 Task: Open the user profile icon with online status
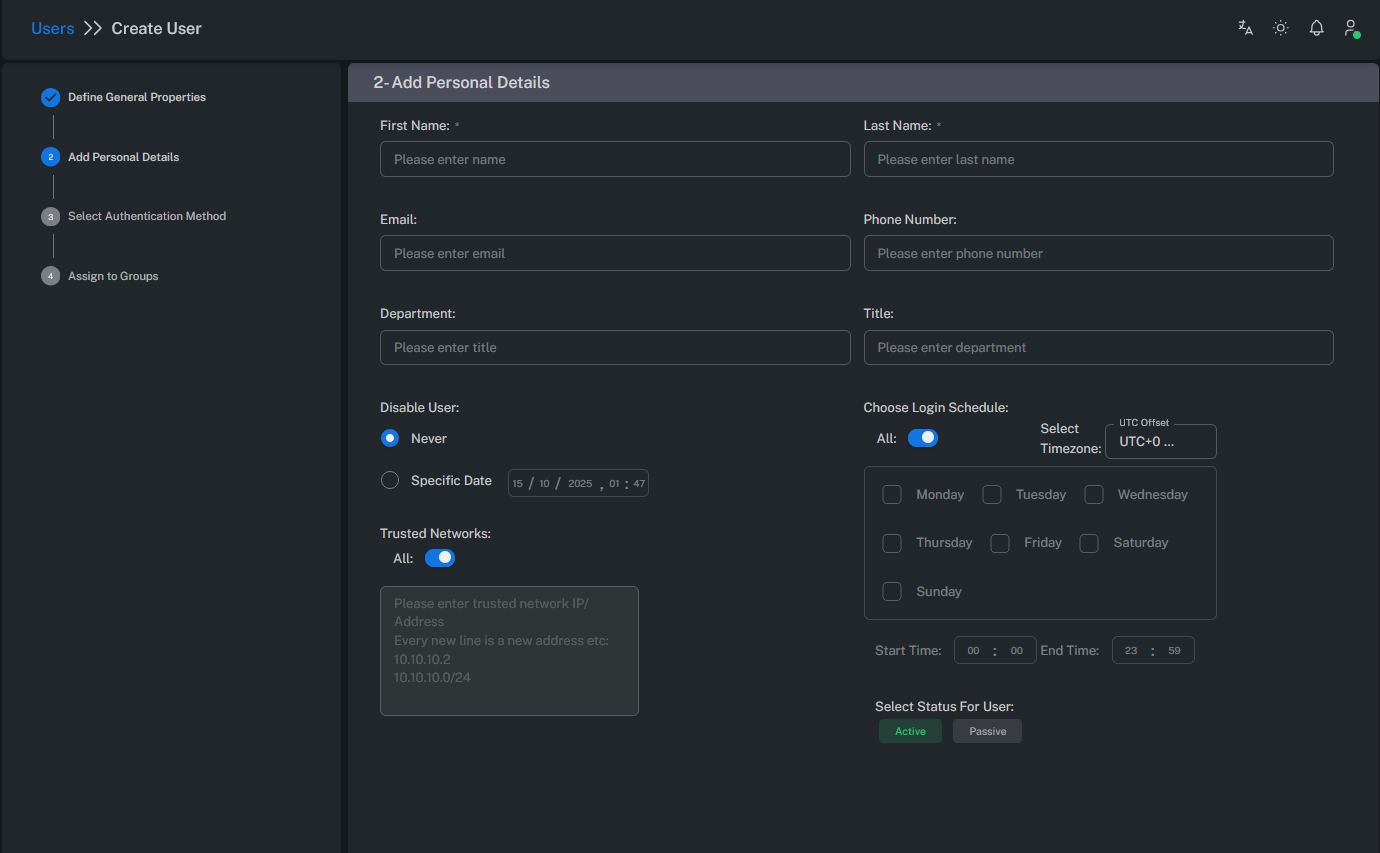(x=1350, y=28)
